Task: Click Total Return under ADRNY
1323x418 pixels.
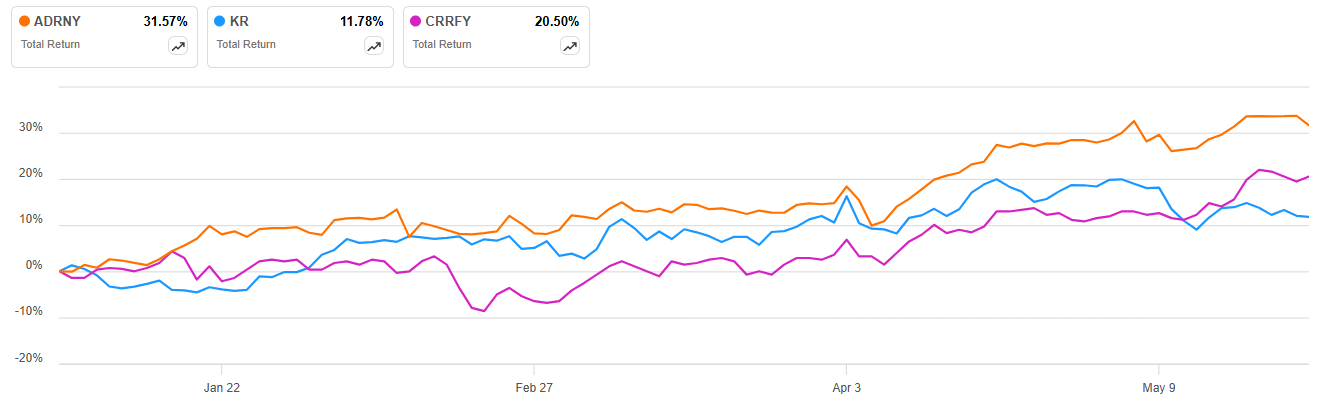Action: (x=50, y=44)
